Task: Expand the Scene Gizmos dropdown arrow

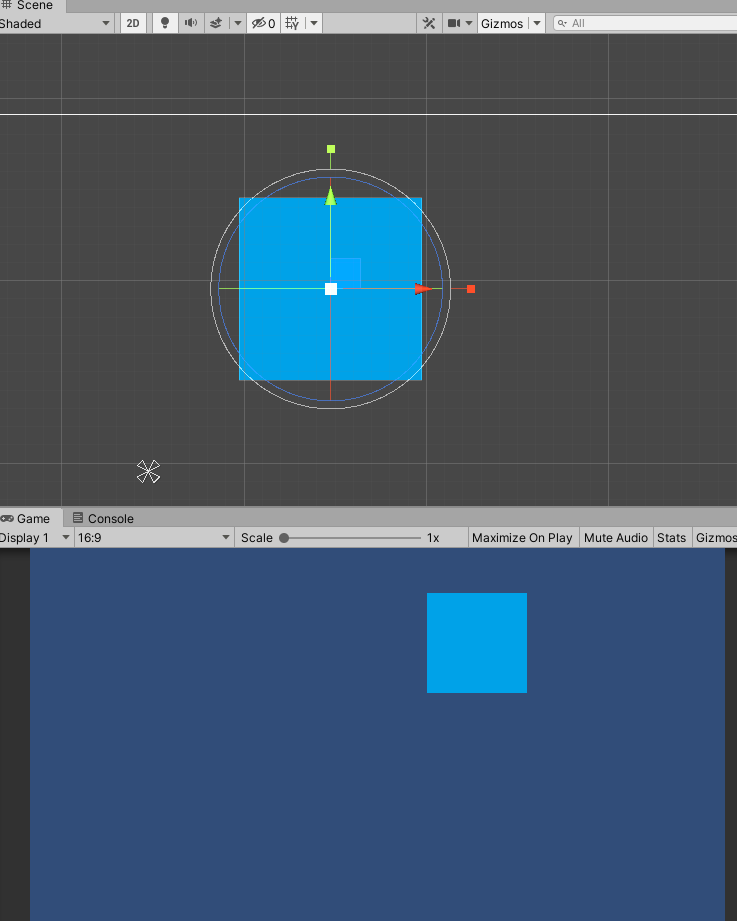Action: click(537, 23)
